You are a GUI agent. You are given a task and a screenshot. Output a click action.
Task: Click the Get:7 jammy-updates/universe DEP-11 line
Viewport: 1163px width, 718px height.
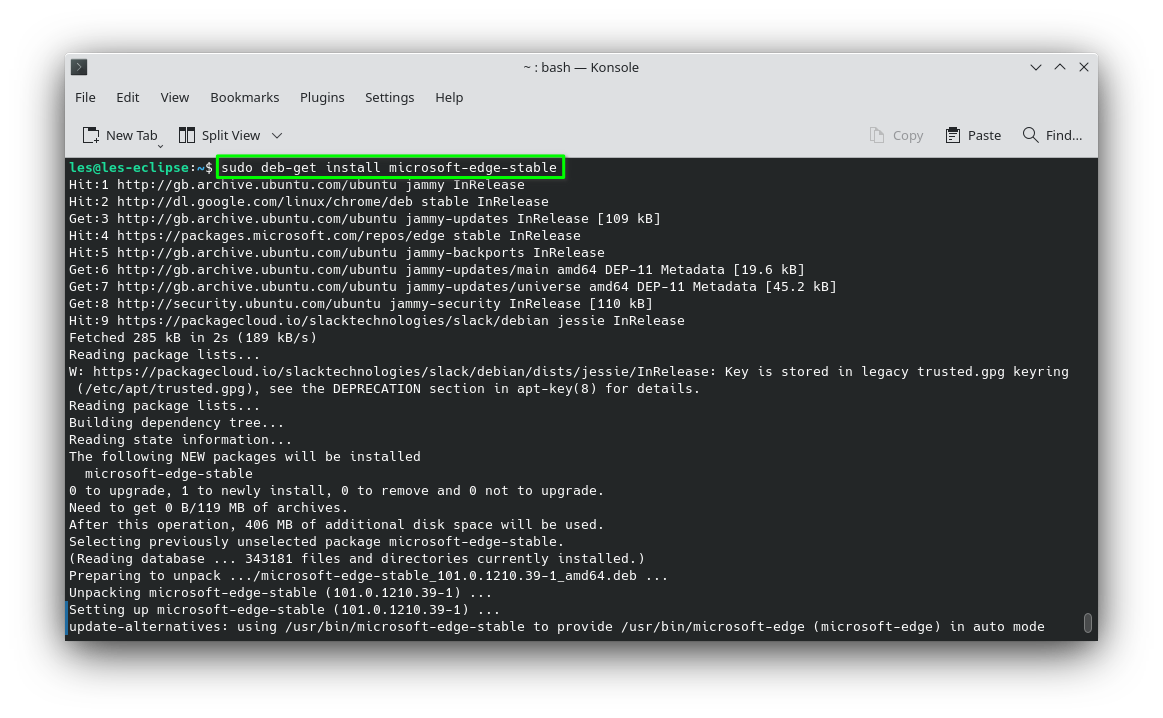(x=452, y=287)
